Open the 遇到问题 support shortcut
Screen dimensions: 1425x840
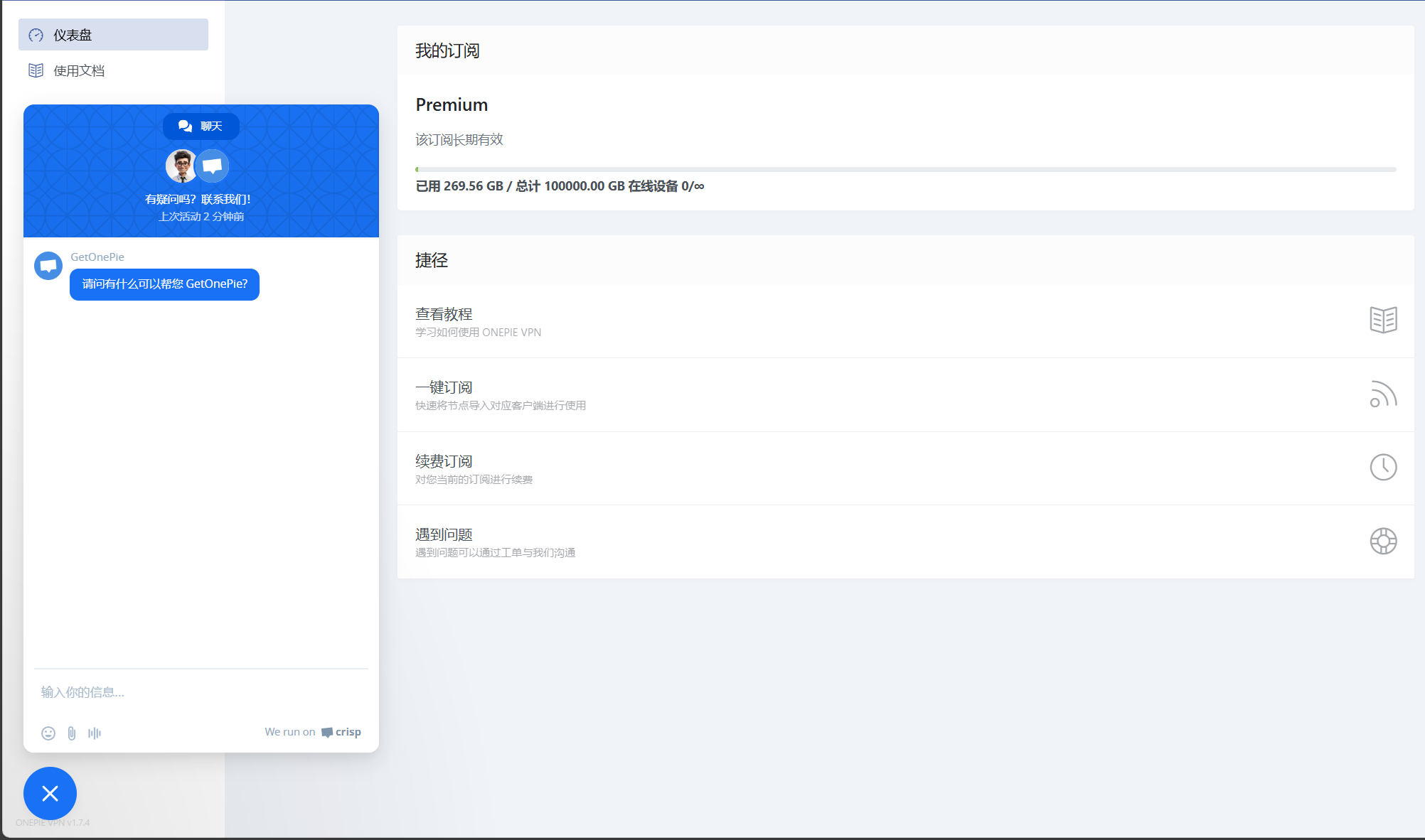coord(444,534)
